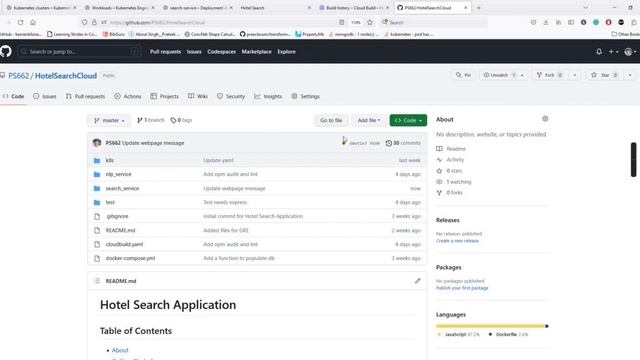The width and height of the screenshot is (640, 360).
Task: Open the master branch selector
Action: [109, 120]
